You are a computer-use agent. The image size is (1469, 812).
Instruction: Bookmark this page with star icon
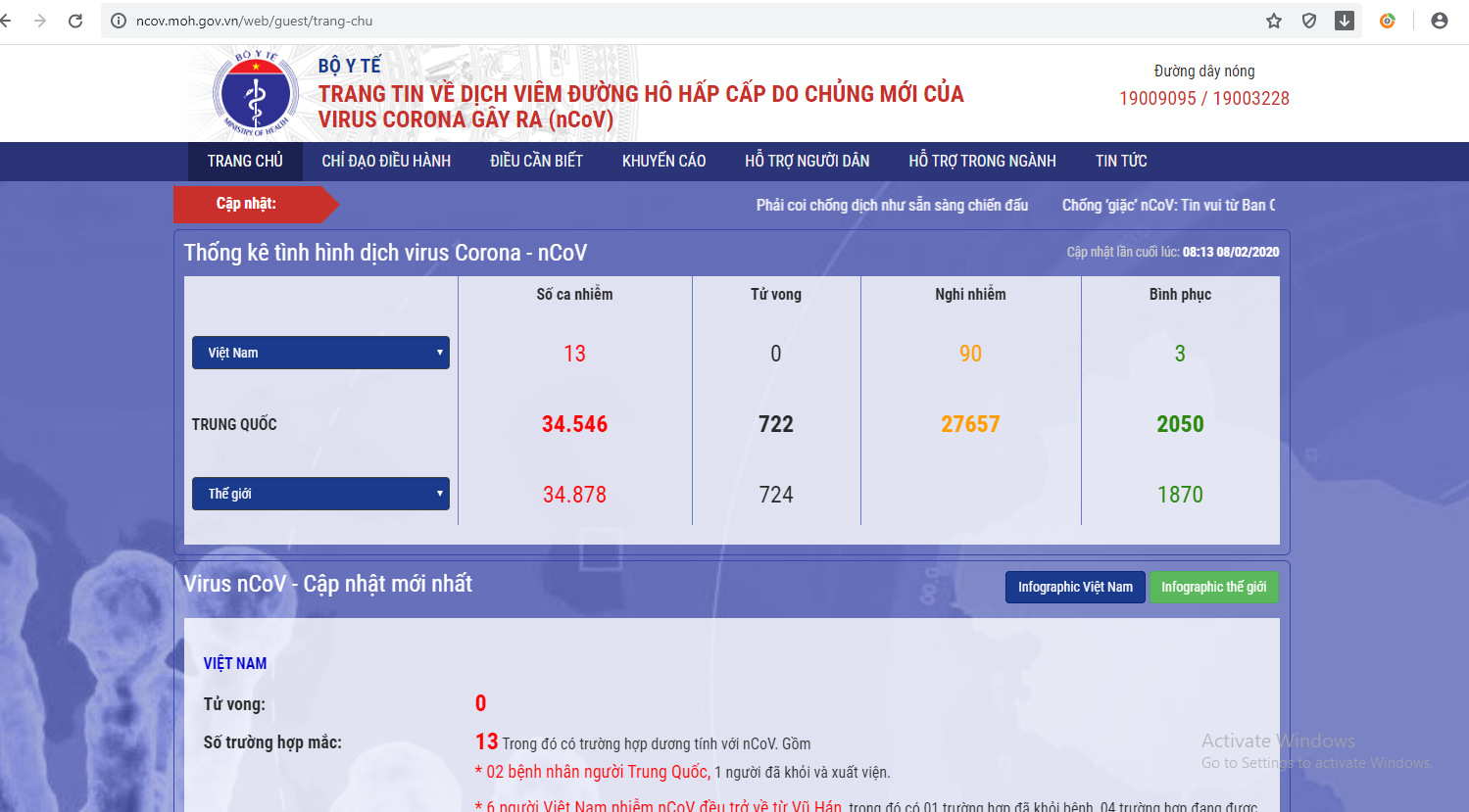point(1274,21)
